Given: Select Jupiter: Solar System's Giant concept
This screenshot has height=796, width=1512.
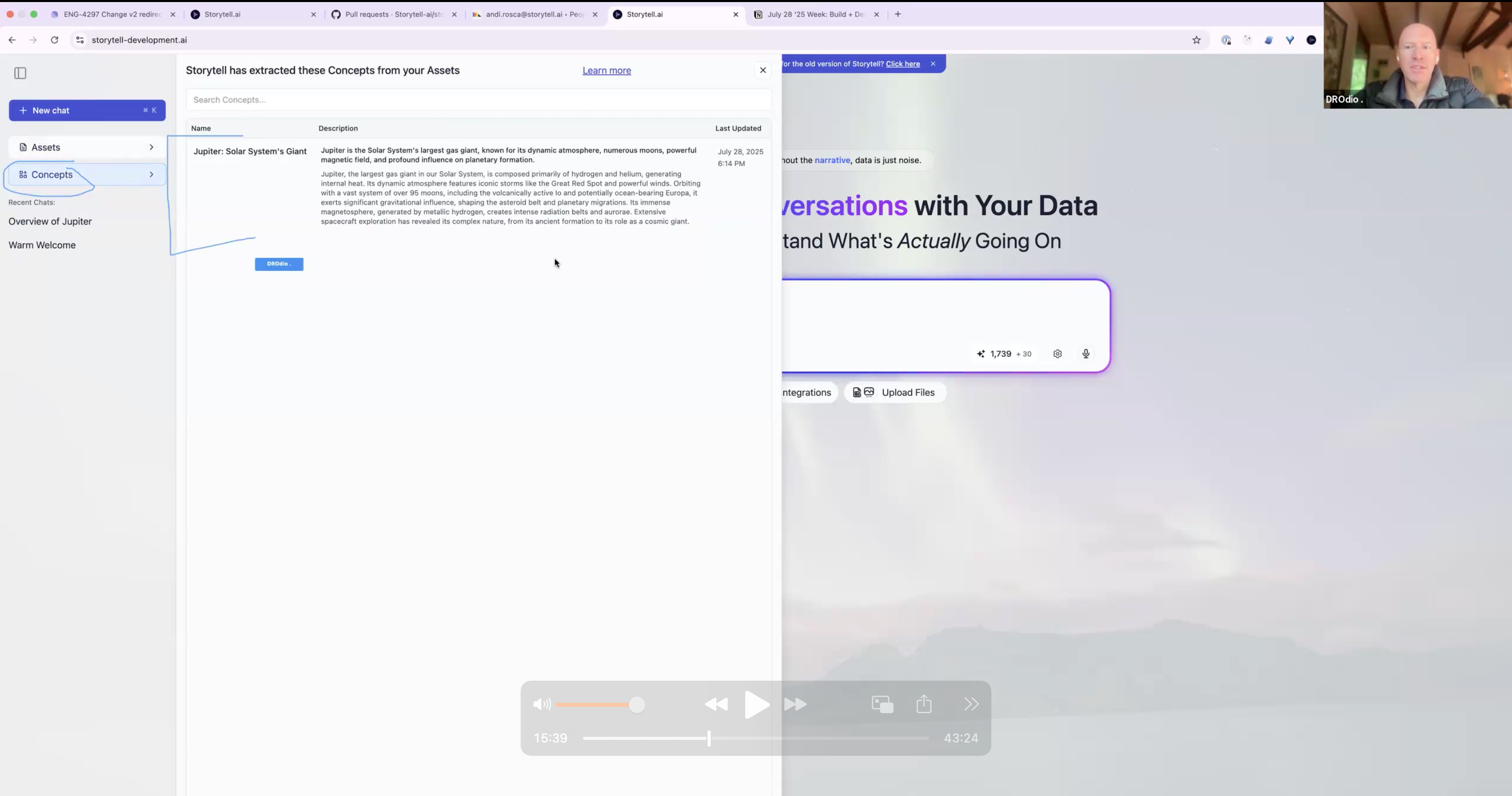Looking at the screenshot, I should pyautogui.click(x=250, y=151).
